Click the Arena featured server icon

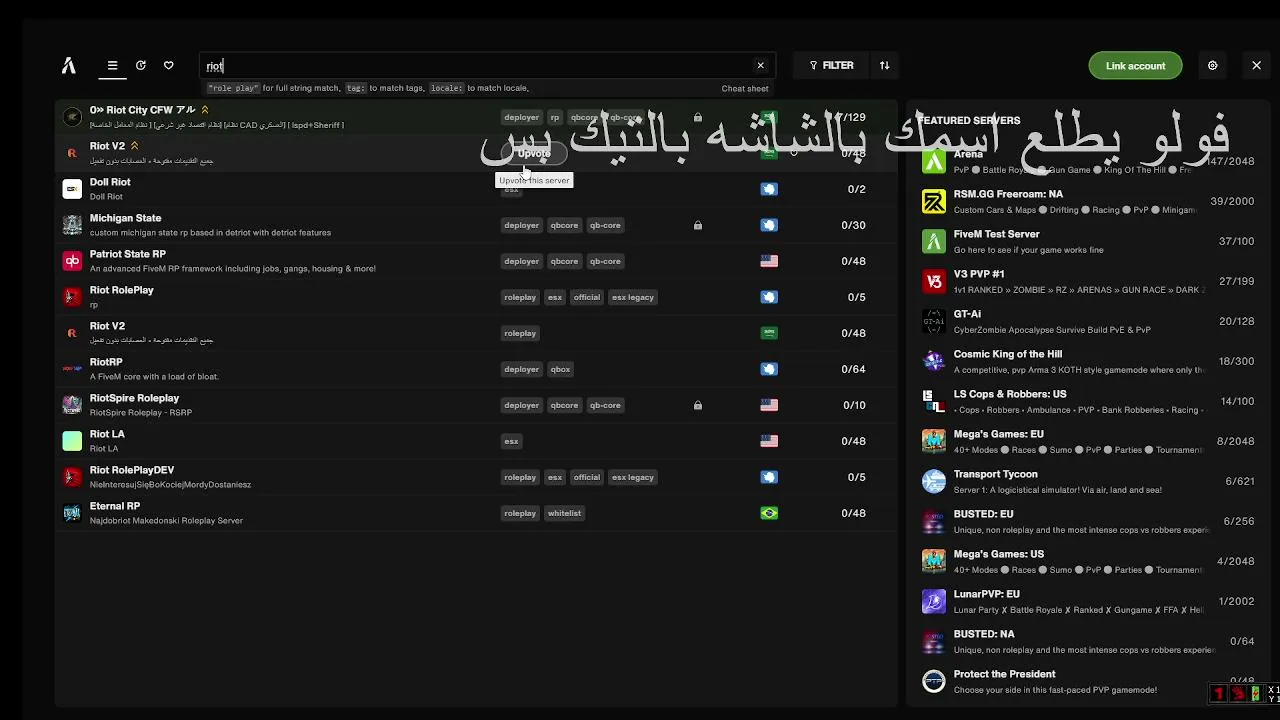933,162
